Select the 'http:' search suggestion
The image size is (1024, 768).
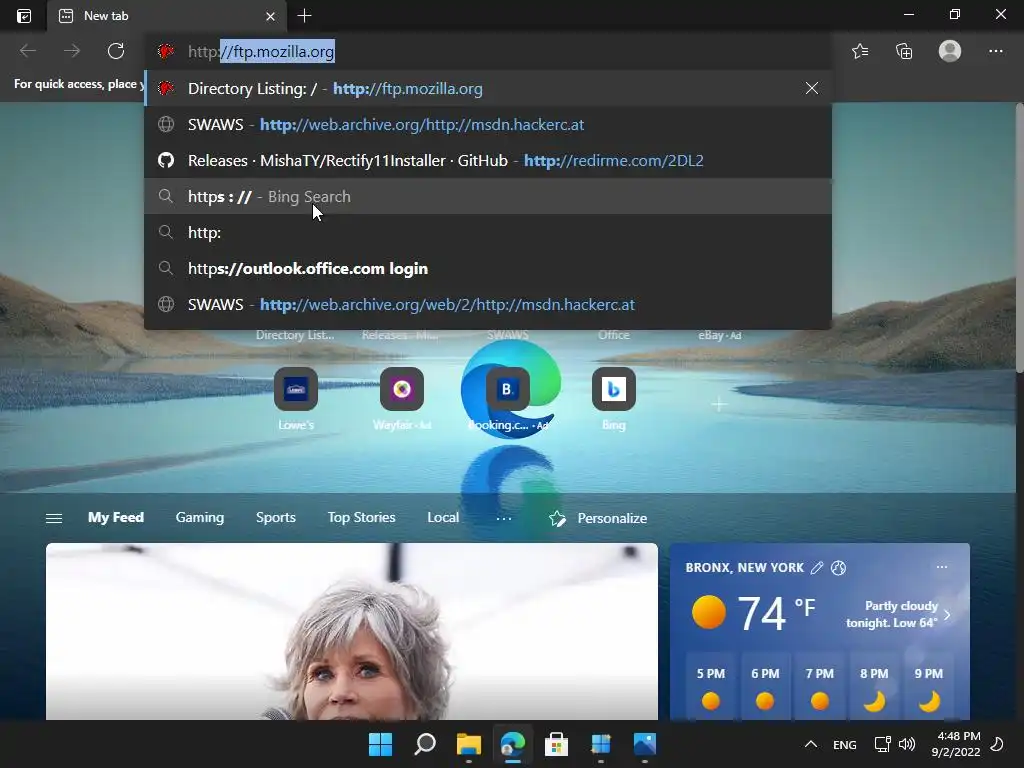pos(488,232)
